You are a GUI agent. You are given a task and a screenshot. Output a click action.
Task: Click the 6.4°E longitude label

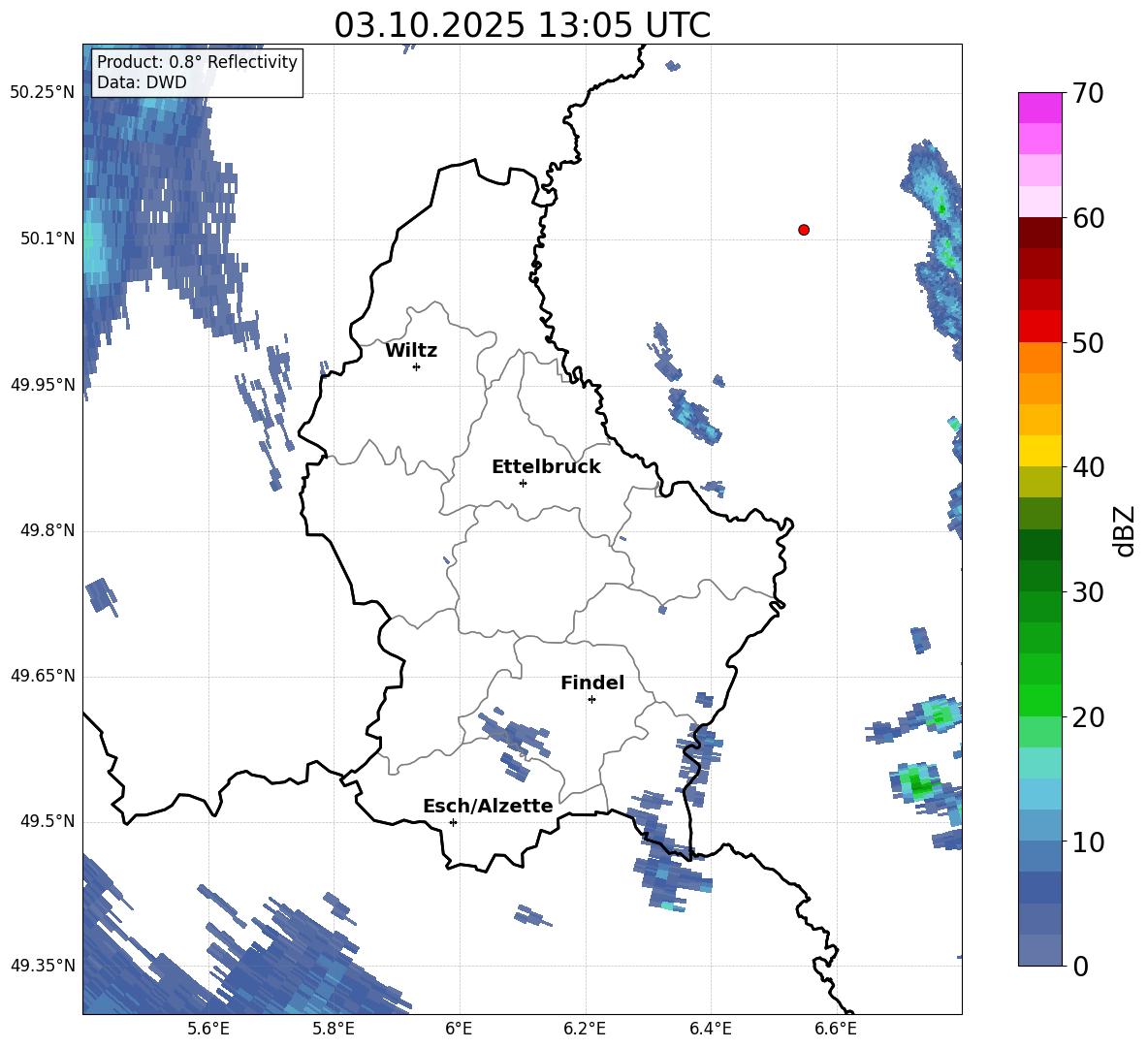point(710,1029)
